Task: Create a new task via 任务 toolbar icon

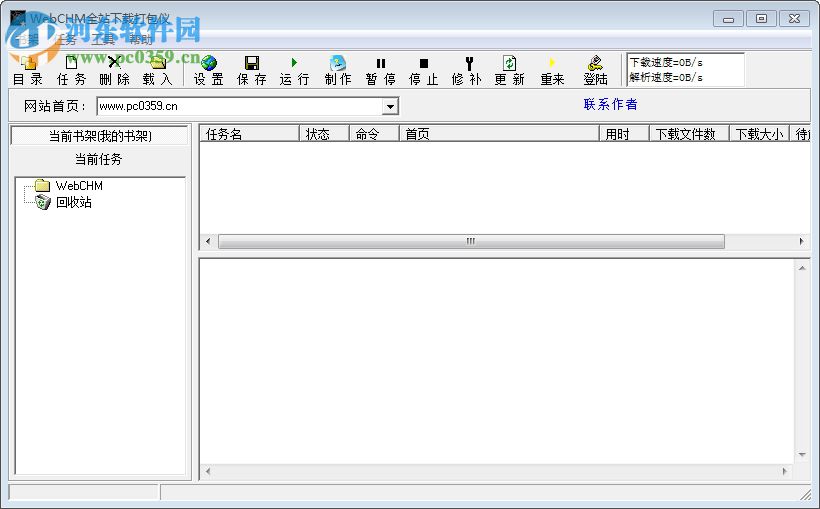Action: [71, 71]
